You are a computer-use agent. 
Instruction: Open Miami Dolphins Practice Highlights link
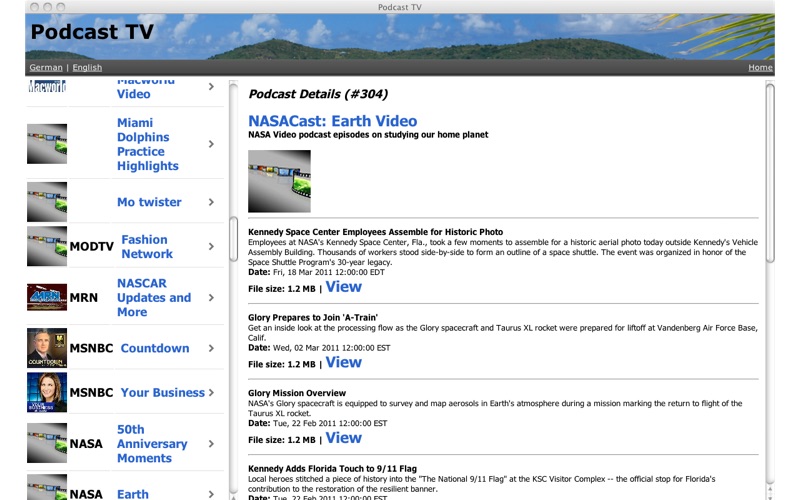[x=147, y=144]
